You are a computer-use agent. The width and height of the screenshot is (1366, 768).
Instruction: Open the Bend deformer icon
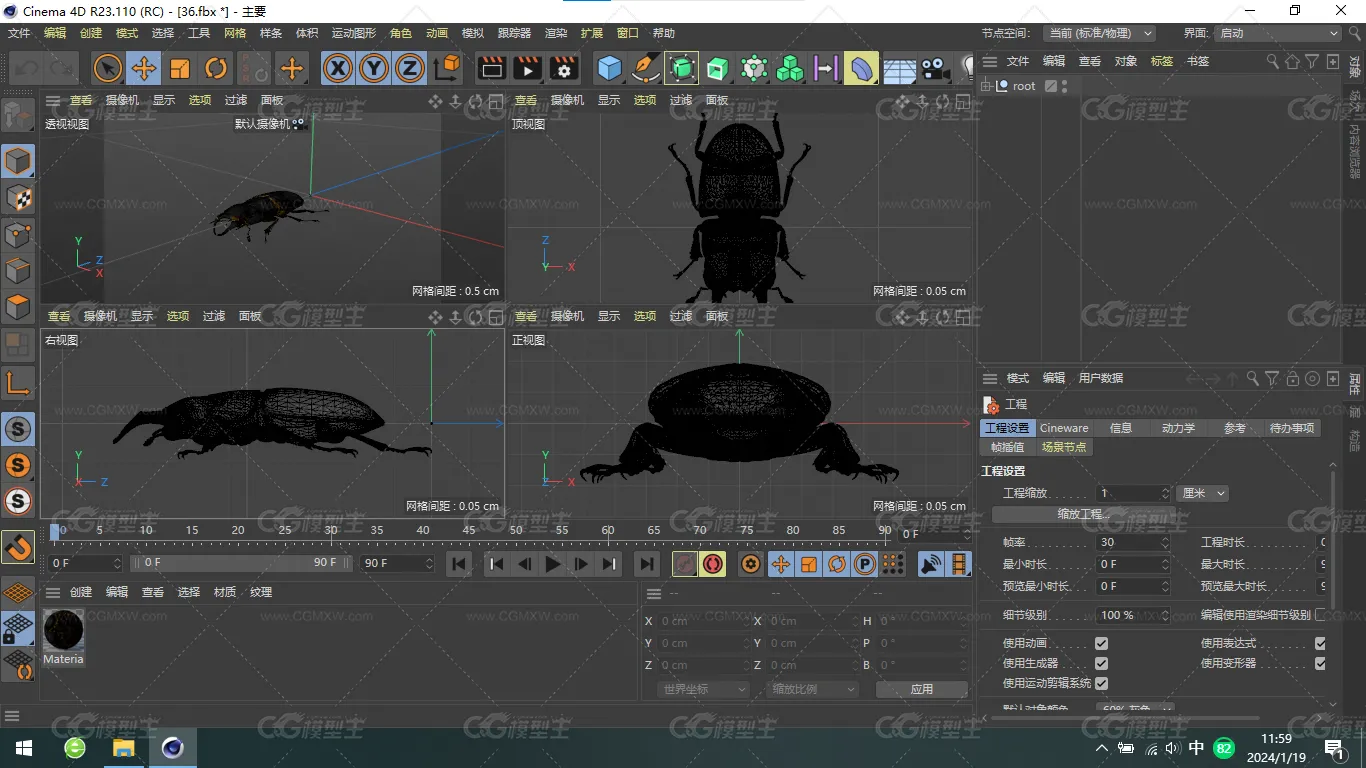(862, 68)
